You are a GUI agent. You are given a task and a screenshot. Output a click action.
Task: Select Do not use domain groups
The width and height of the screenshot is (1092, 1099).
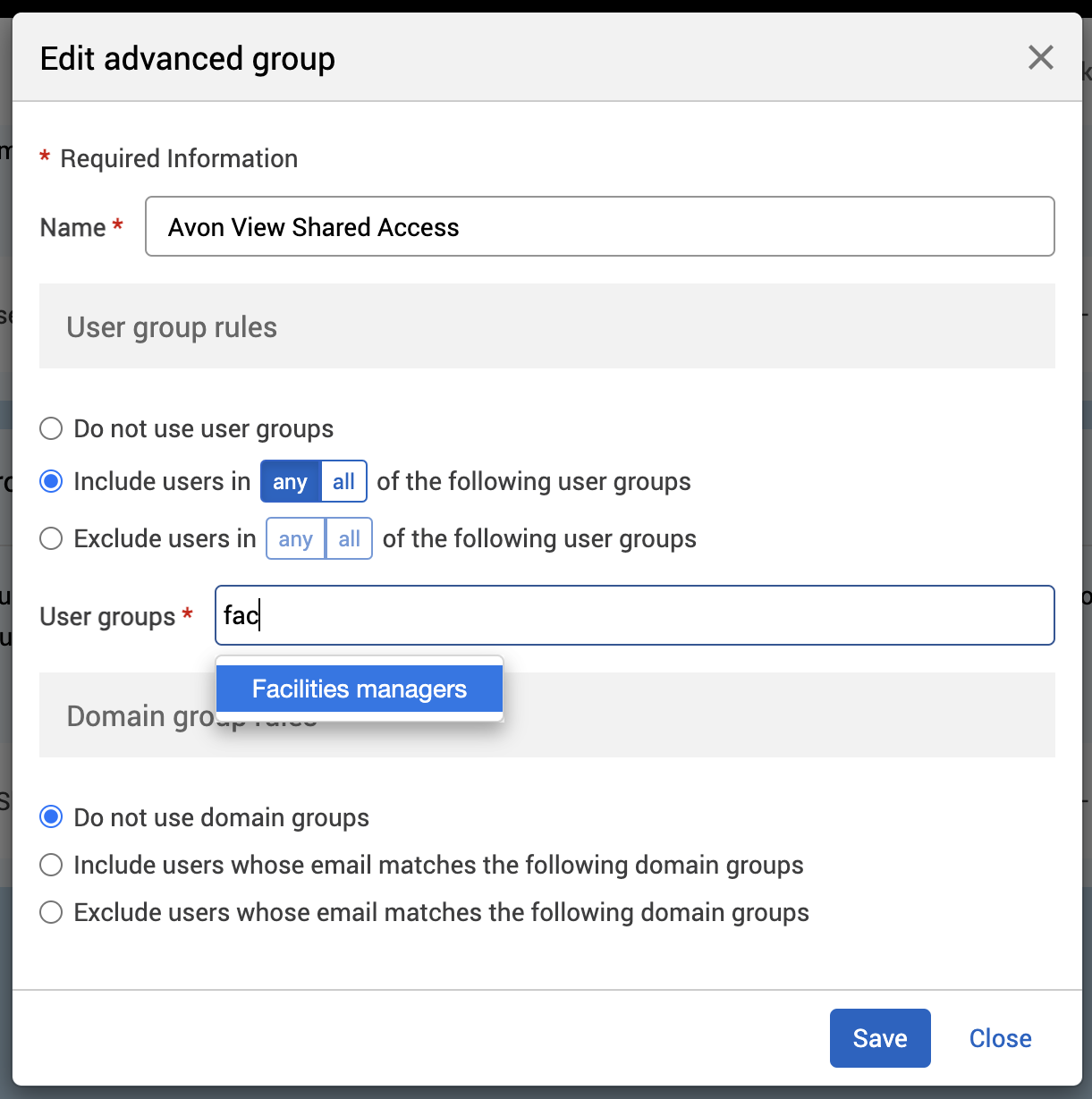click(x=52, y=817)
